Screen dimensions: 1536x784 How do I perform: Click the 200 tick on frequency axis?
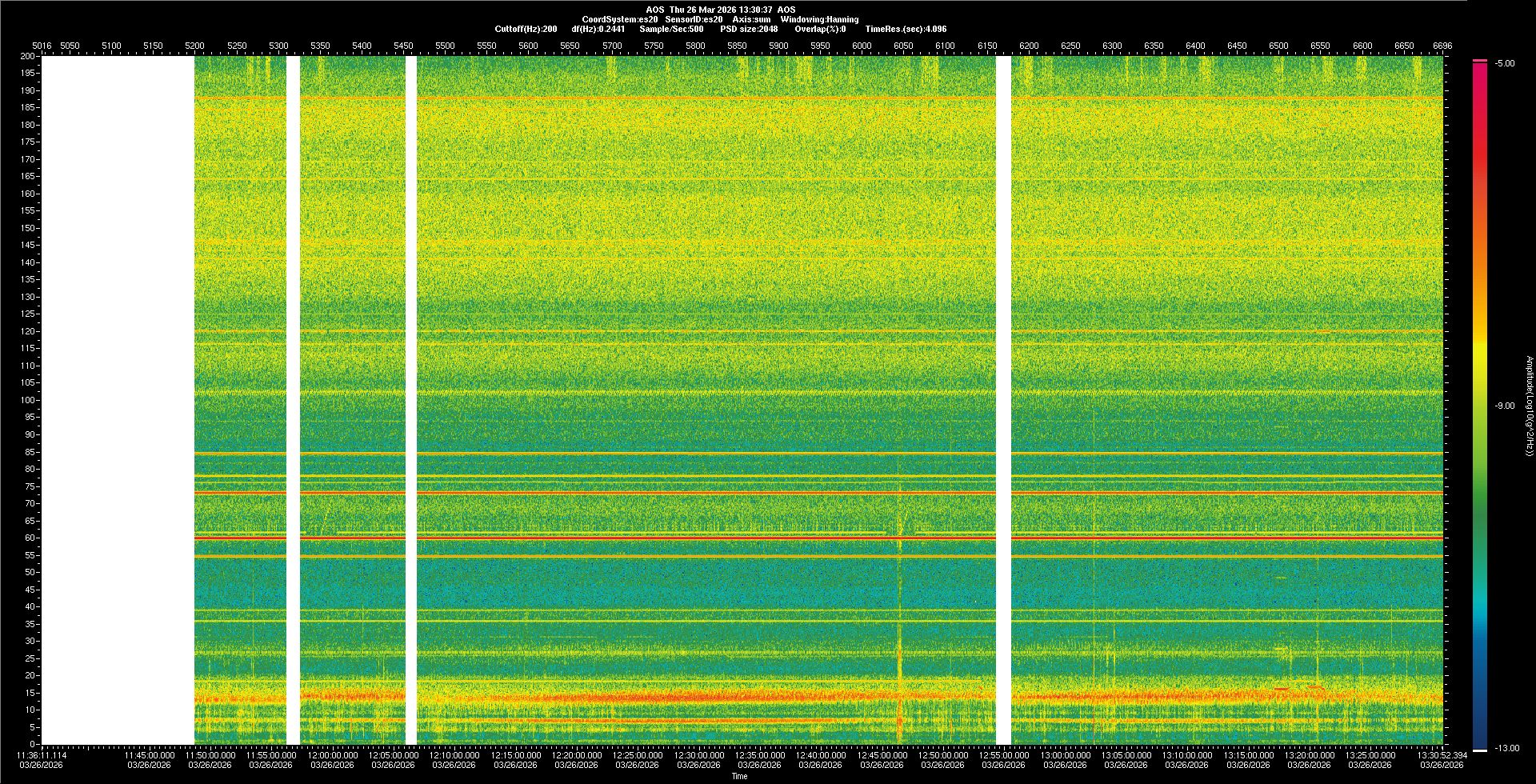pyautogui.click(x=27, y=56)
